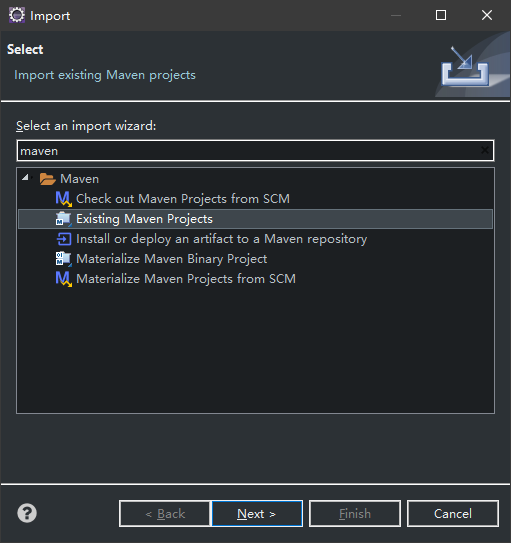511x543 pixels.
Task: Click the Maven folder icon
Action: coord(47,179)
